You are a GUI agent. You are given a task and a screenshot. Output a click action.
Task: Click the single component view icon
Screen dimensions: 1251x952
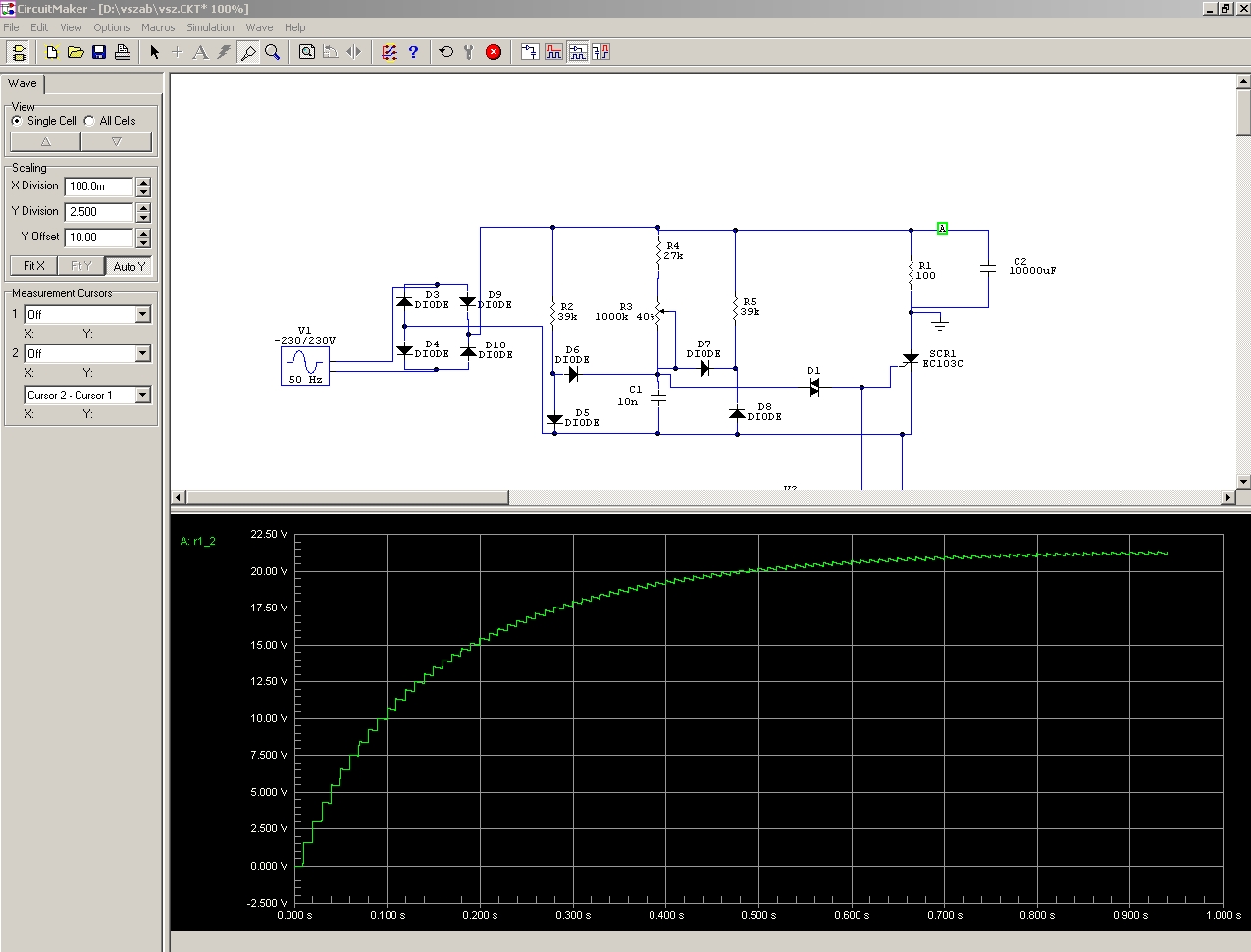point(530,52)
